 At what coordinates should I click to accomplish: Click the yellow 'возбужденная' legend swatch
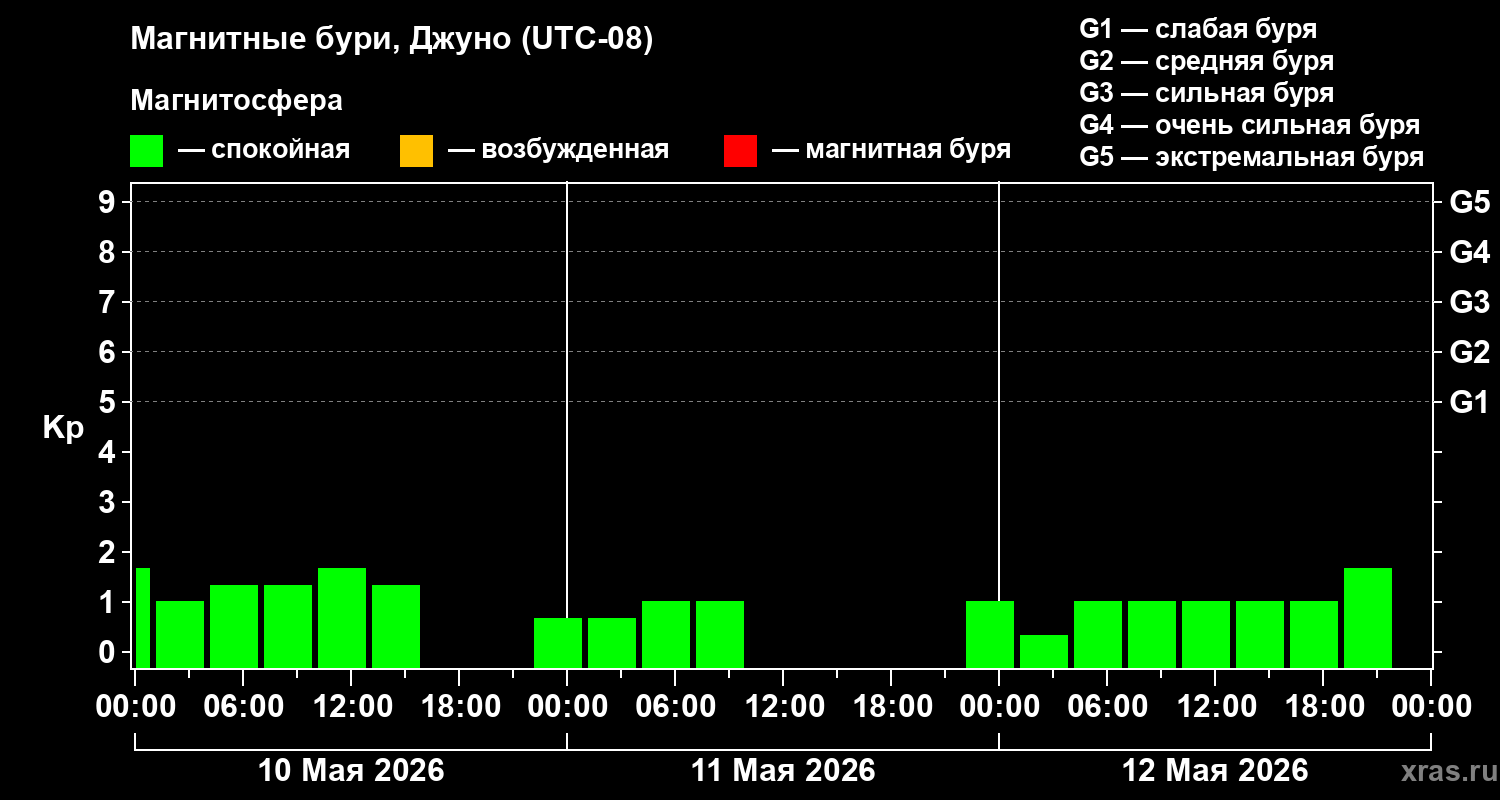click(x=416, y=151)
